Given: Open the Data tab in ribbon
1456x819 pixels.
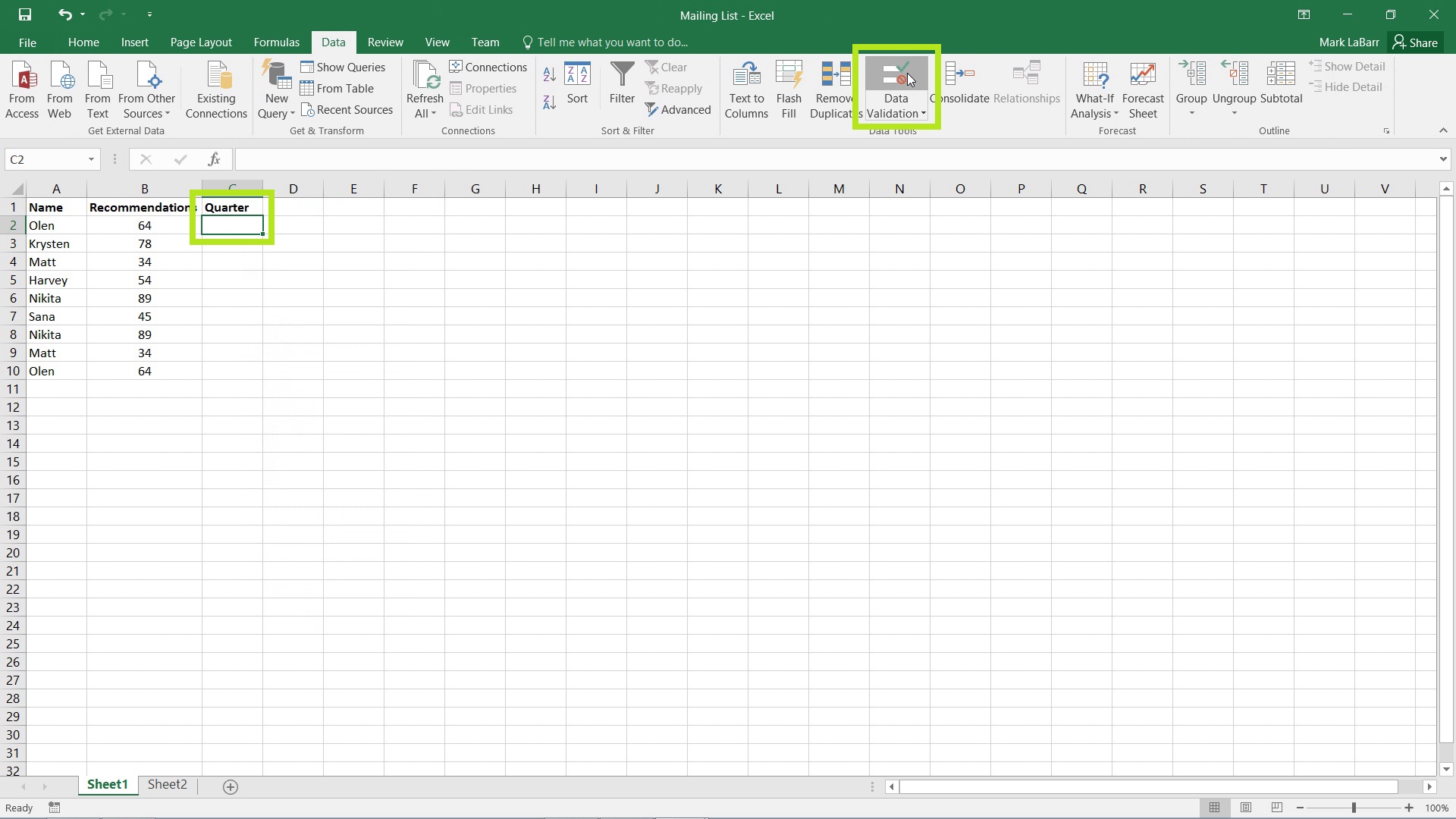Looking at the screenshot, I should (x=333, y=42).
